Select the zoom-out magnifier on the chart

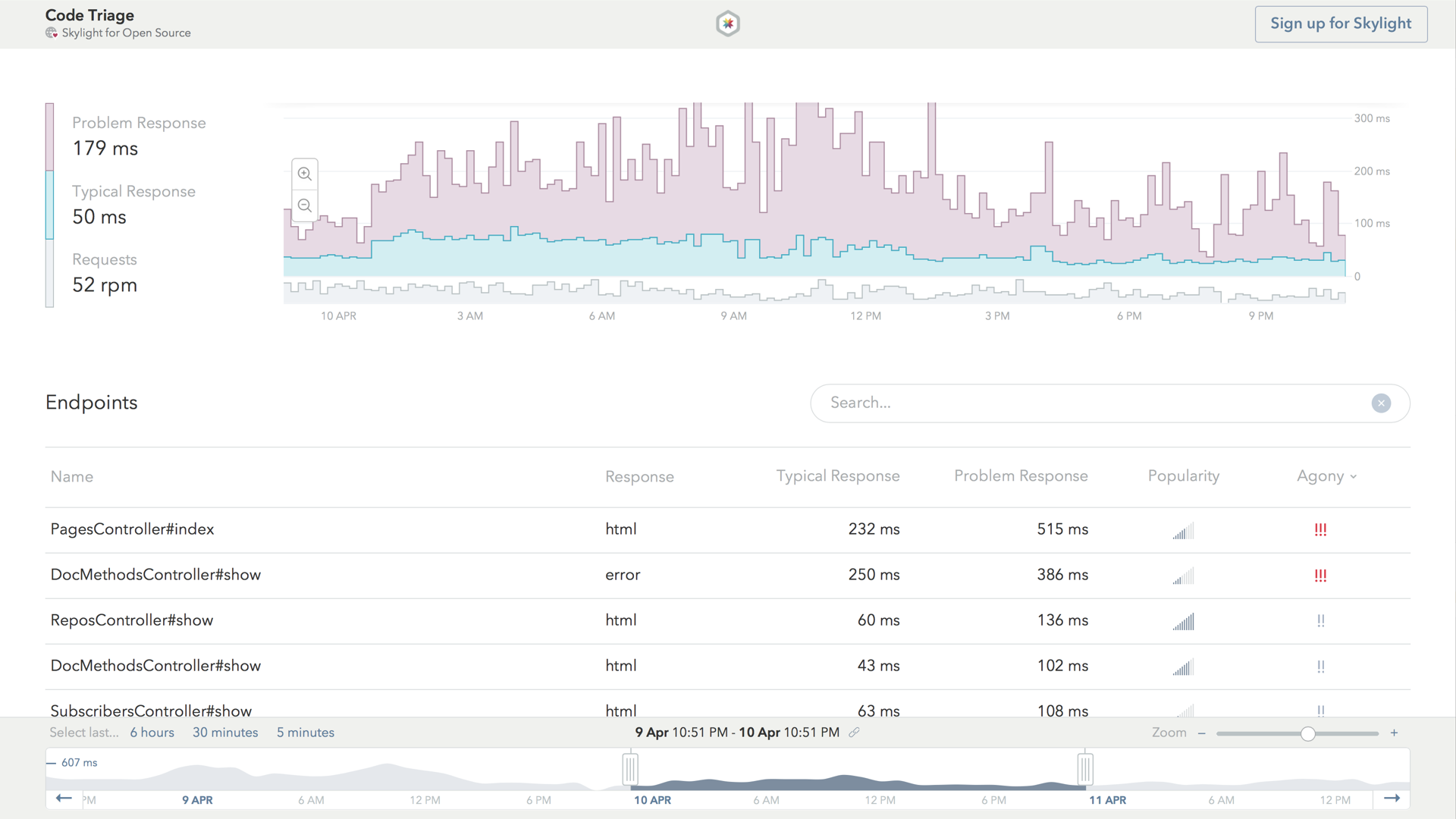pyautogui.click(x=304, y=205)
